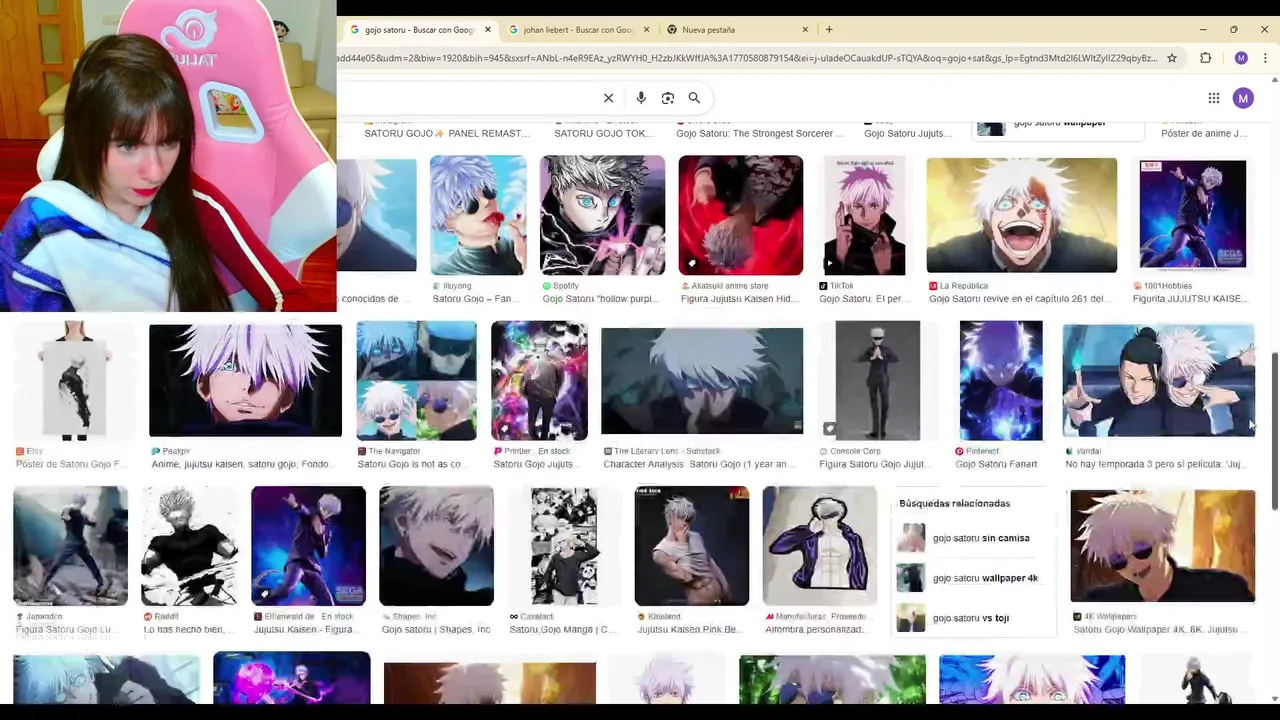Open the TikTok Gojo Satoru image
The width and height of the screenshot is (1280, 720).
[x=864, y=215]
